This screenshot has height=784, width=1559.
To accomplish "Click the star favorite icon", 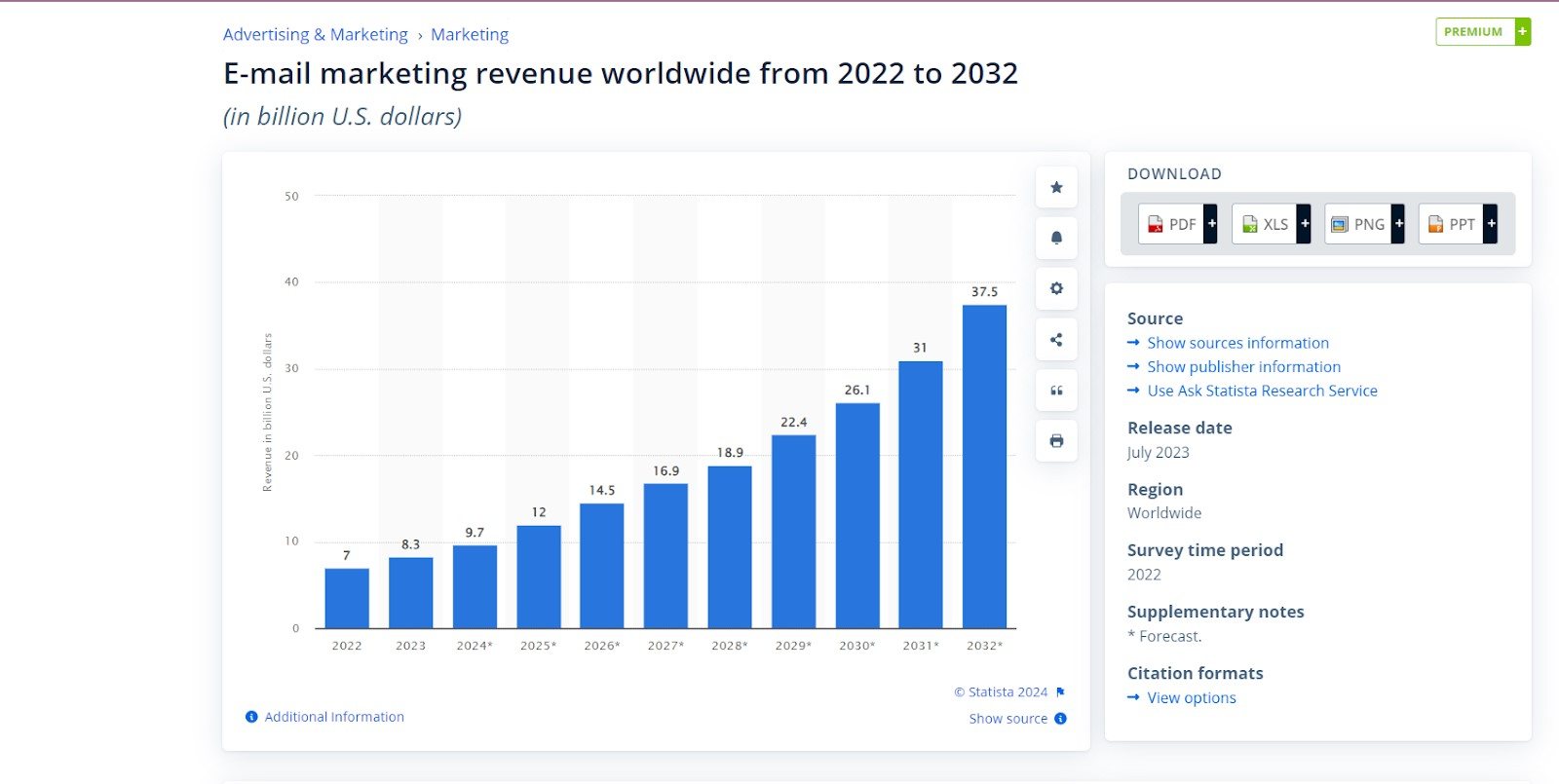I will tap(1056, 187).
